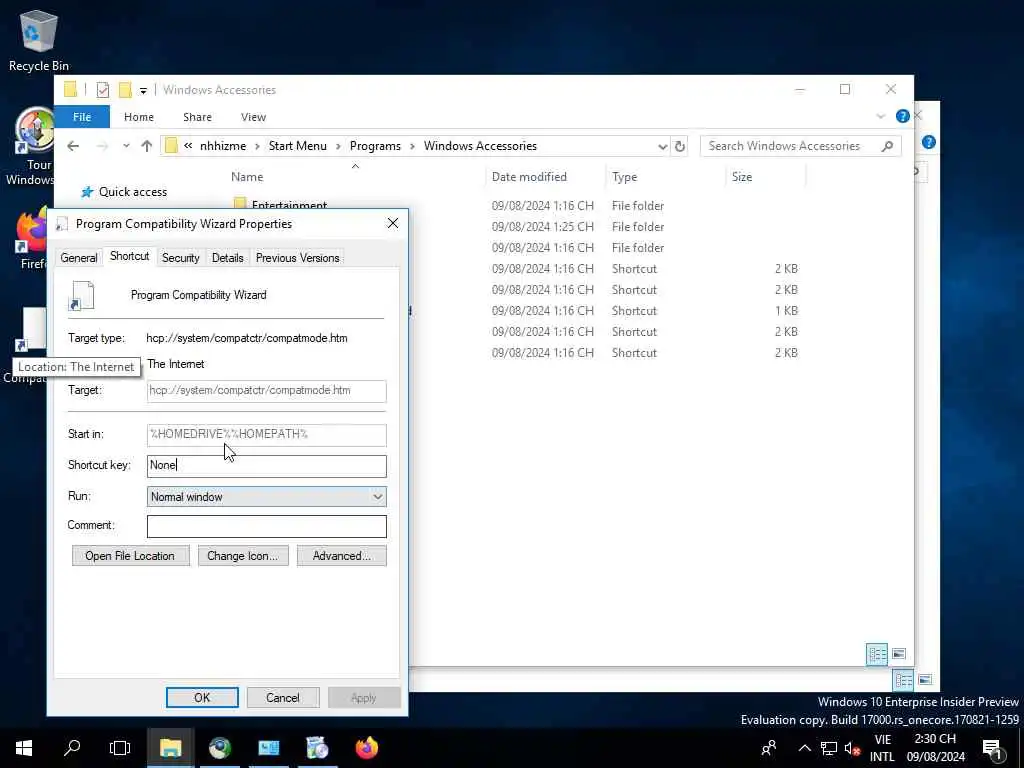Click nhhizme breadcrumb segment
The width and height of the screenshot is (1024, 768).
(x=223, y=146)
